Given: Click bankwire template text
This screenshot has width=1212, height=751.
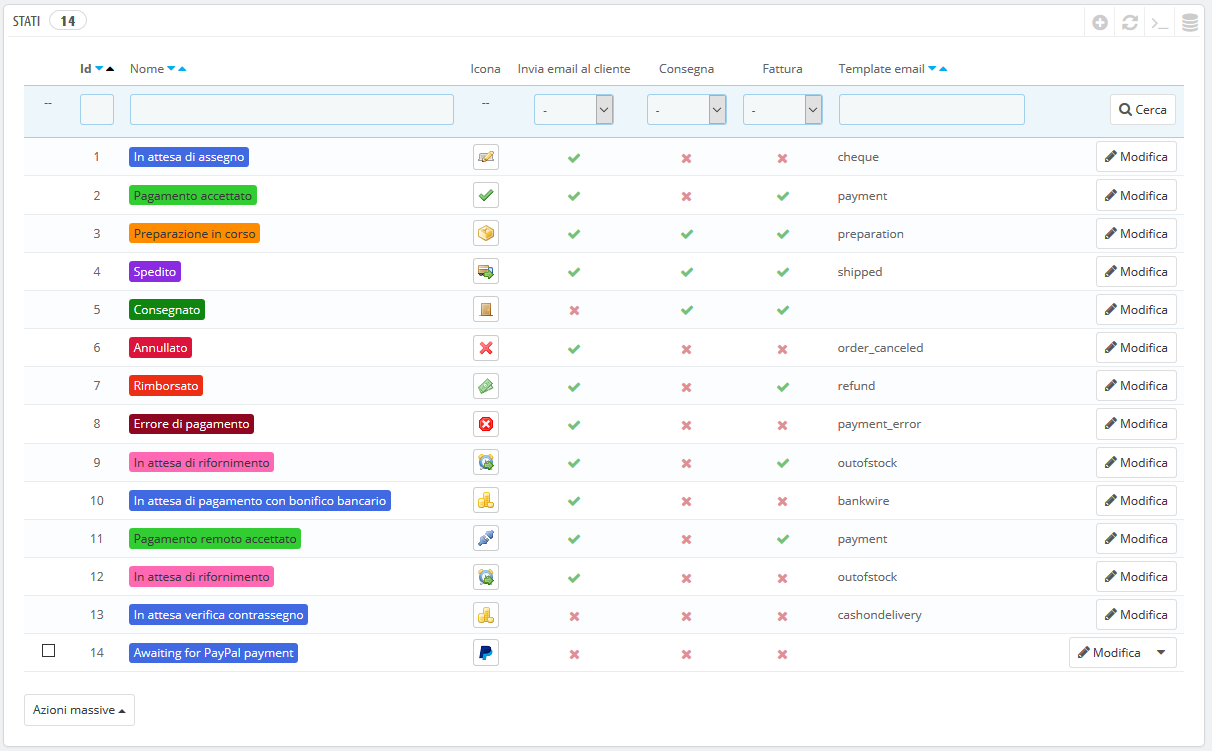Looking at the screenshot, I should (x=863, y=500).
